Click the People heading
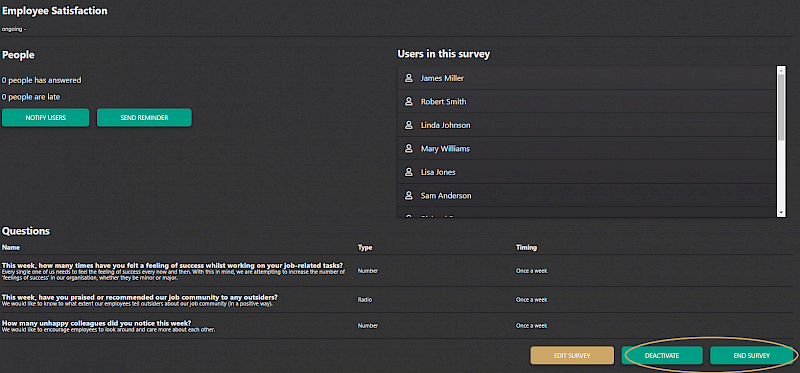This screenshot has width=800, height=373. 18,55
